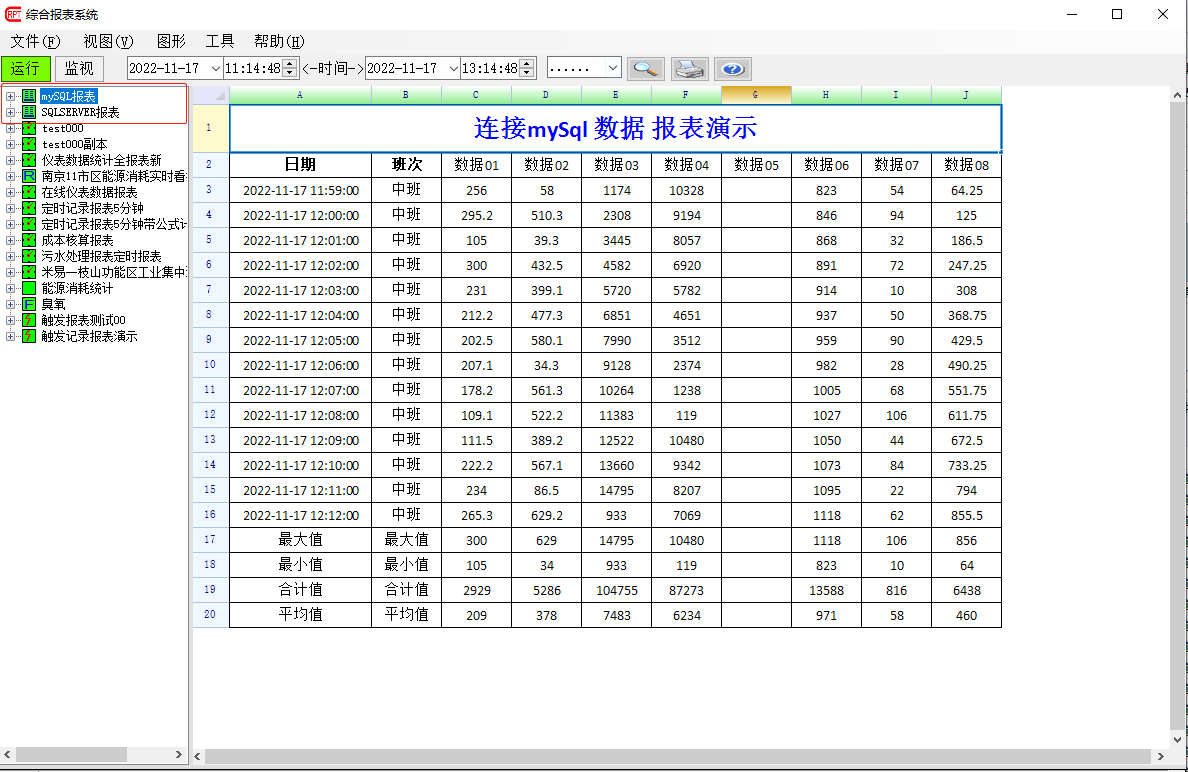Open the 文件(F) menu
Screen dimensions: 1188x772
(35, 41)
